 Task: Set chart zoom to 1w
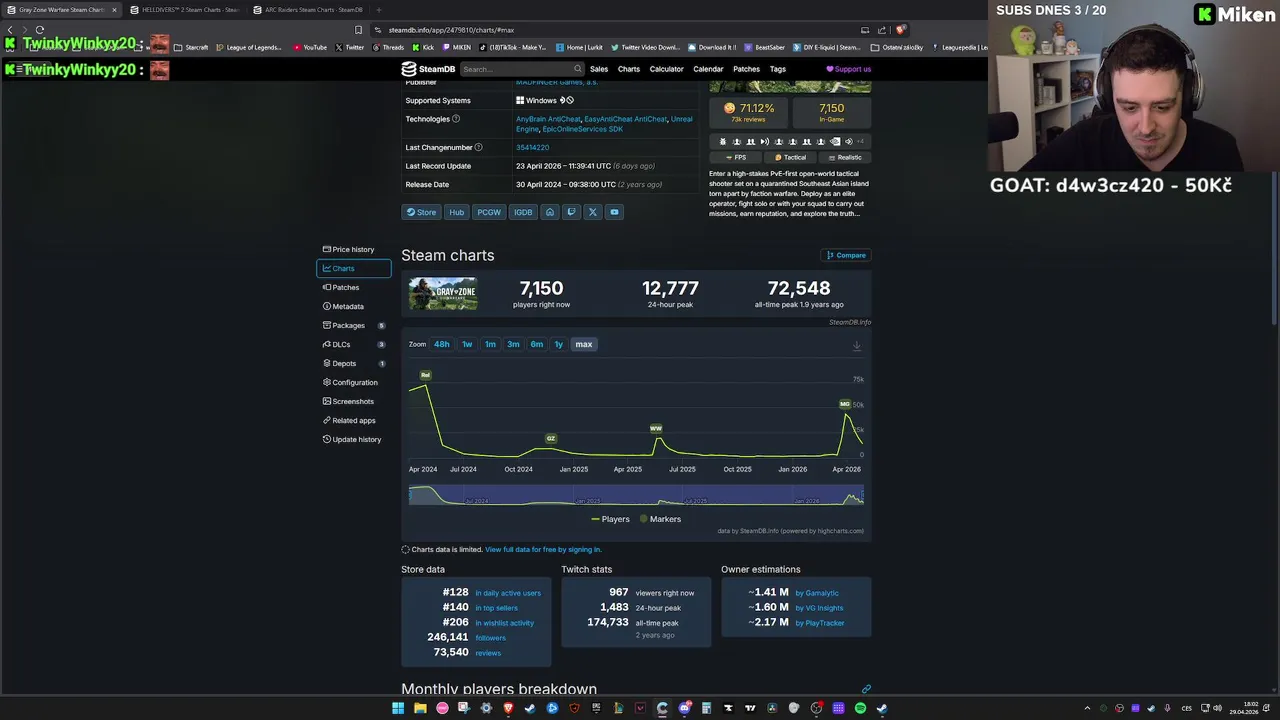(x=467, y=344)
